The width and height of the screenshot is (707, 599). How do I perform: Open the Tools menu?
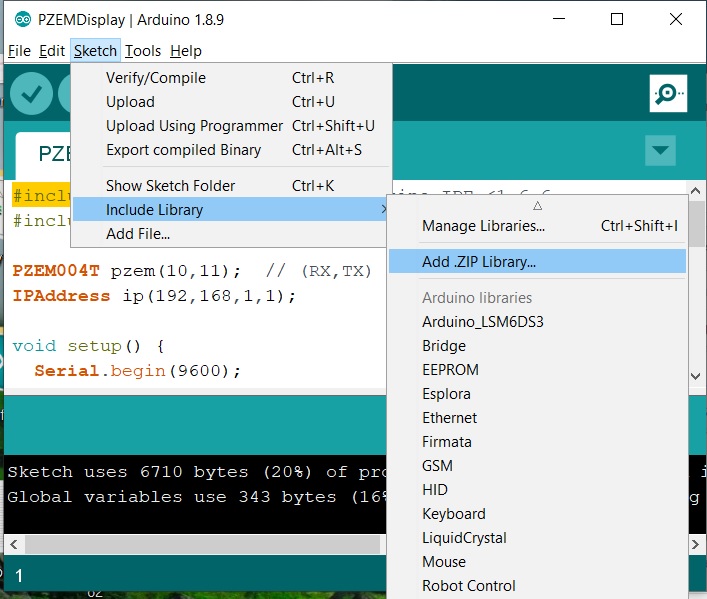tap(143, 51)
